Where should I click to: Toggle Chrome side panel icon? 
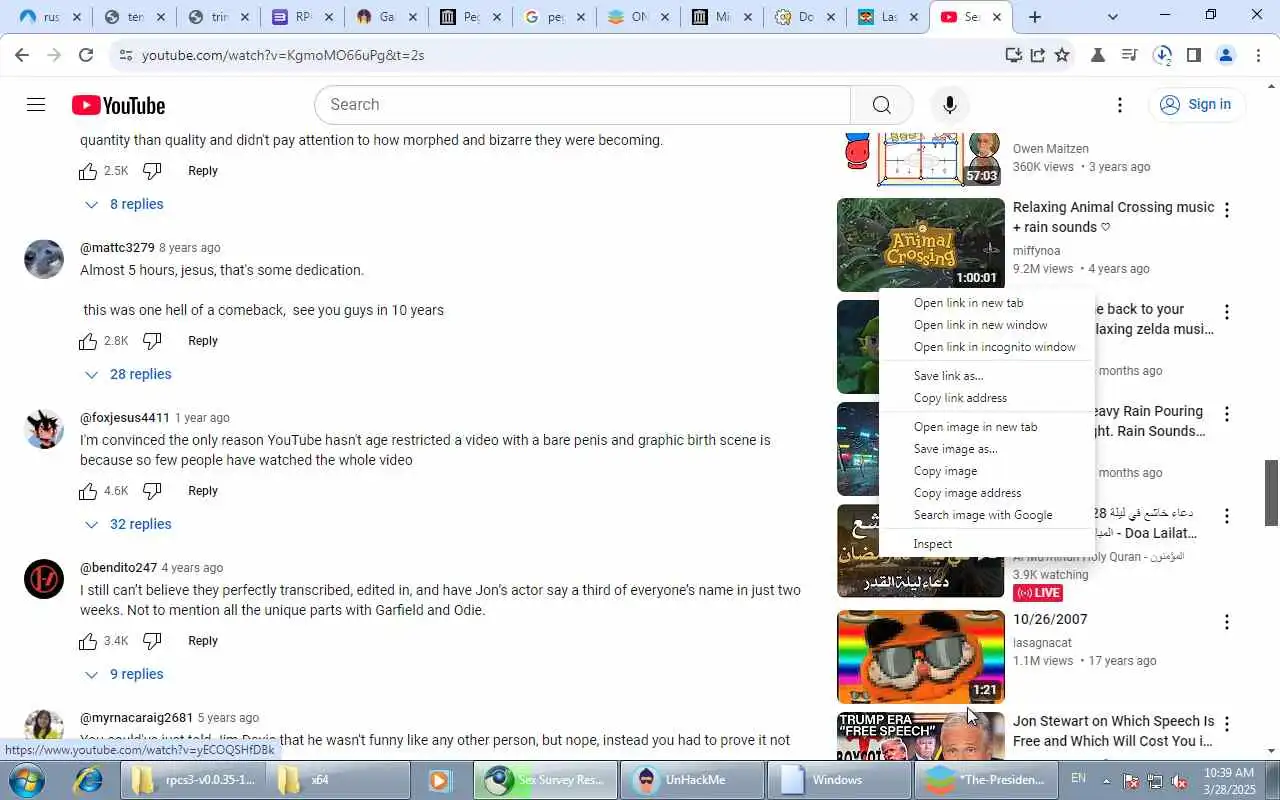[x=1193, y=55]
